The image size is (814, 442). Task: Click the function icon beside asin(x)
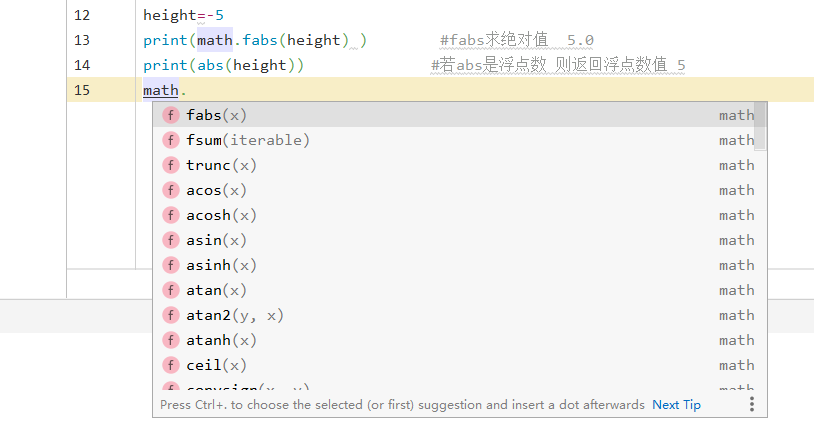tap(171, 240)
